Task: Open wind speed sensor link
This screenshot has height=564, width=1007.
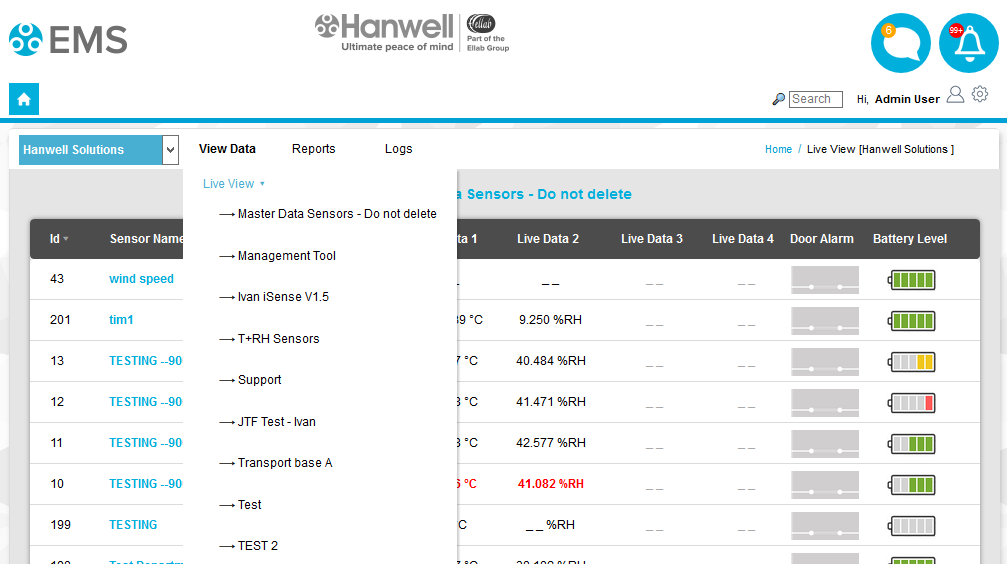Action: (x=141, y=279)
